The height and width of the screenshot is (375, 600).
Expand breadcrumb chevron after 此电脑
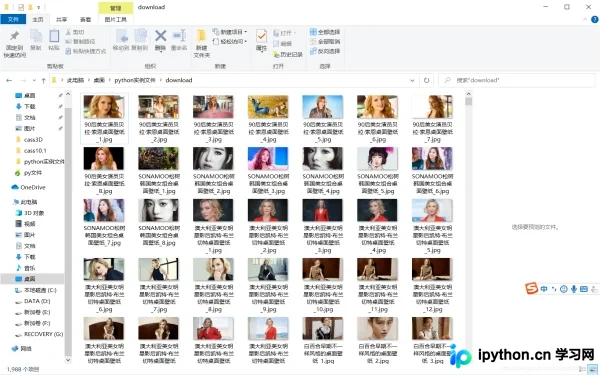click(x=89, y=80)
